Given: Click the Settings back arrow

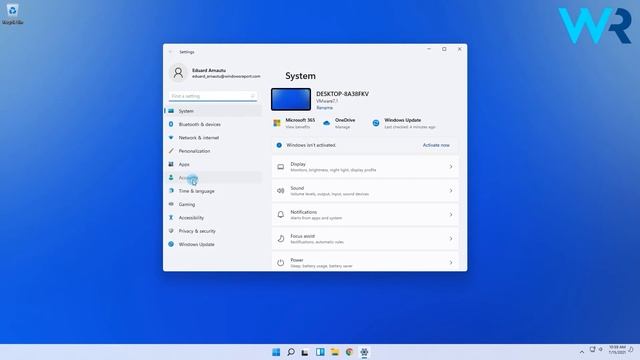Looking at the screenshot, I should pos(170,52).
